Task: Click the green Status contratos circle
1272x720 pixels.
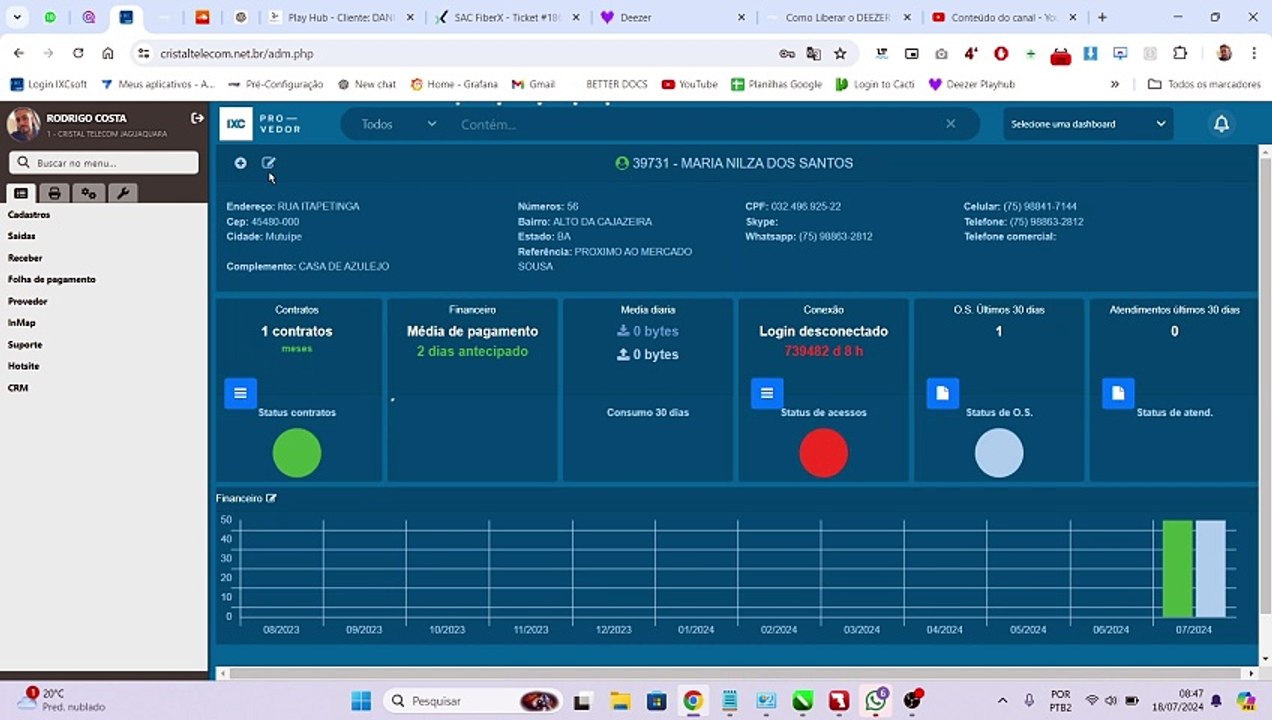Action: tap(297, 453)
